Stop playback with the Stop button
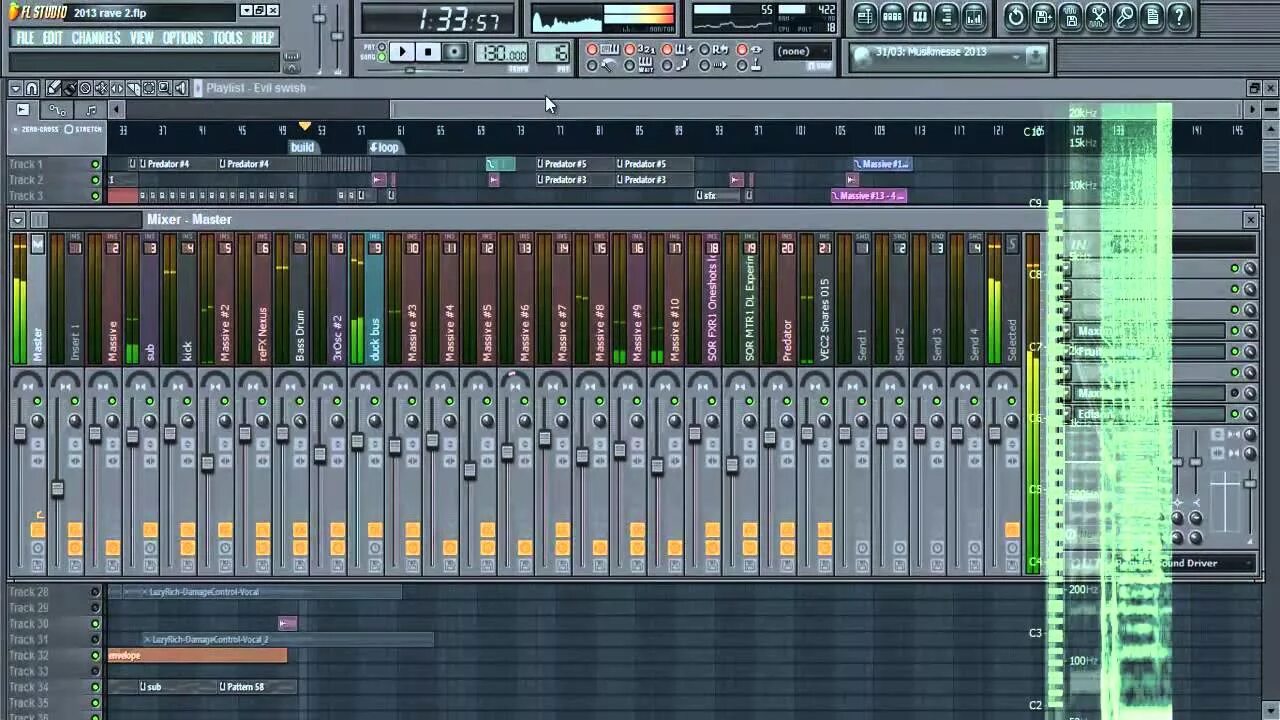 tap(428, 52)
